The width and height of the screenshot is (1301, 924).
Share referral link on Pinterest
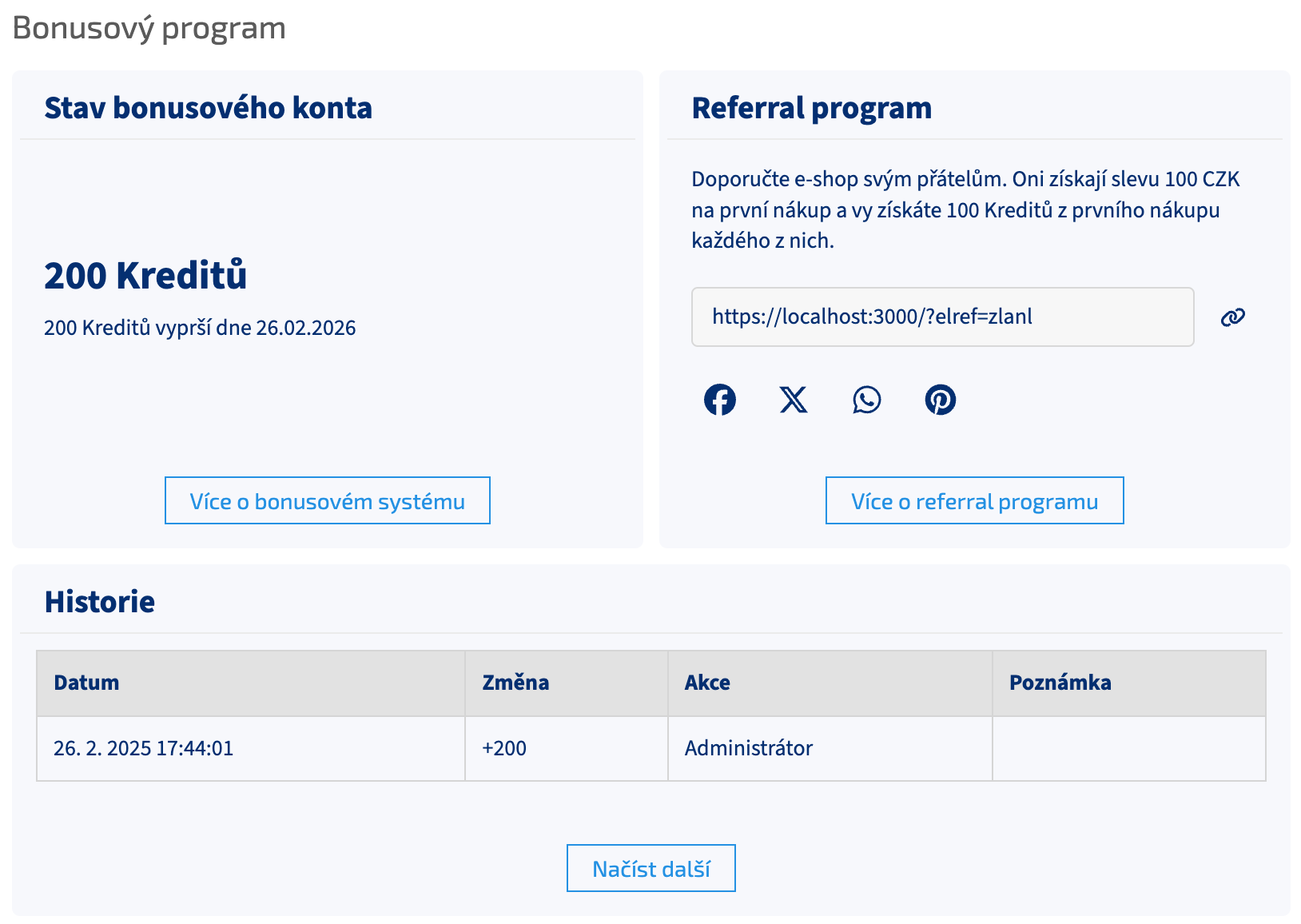point(940,400)
